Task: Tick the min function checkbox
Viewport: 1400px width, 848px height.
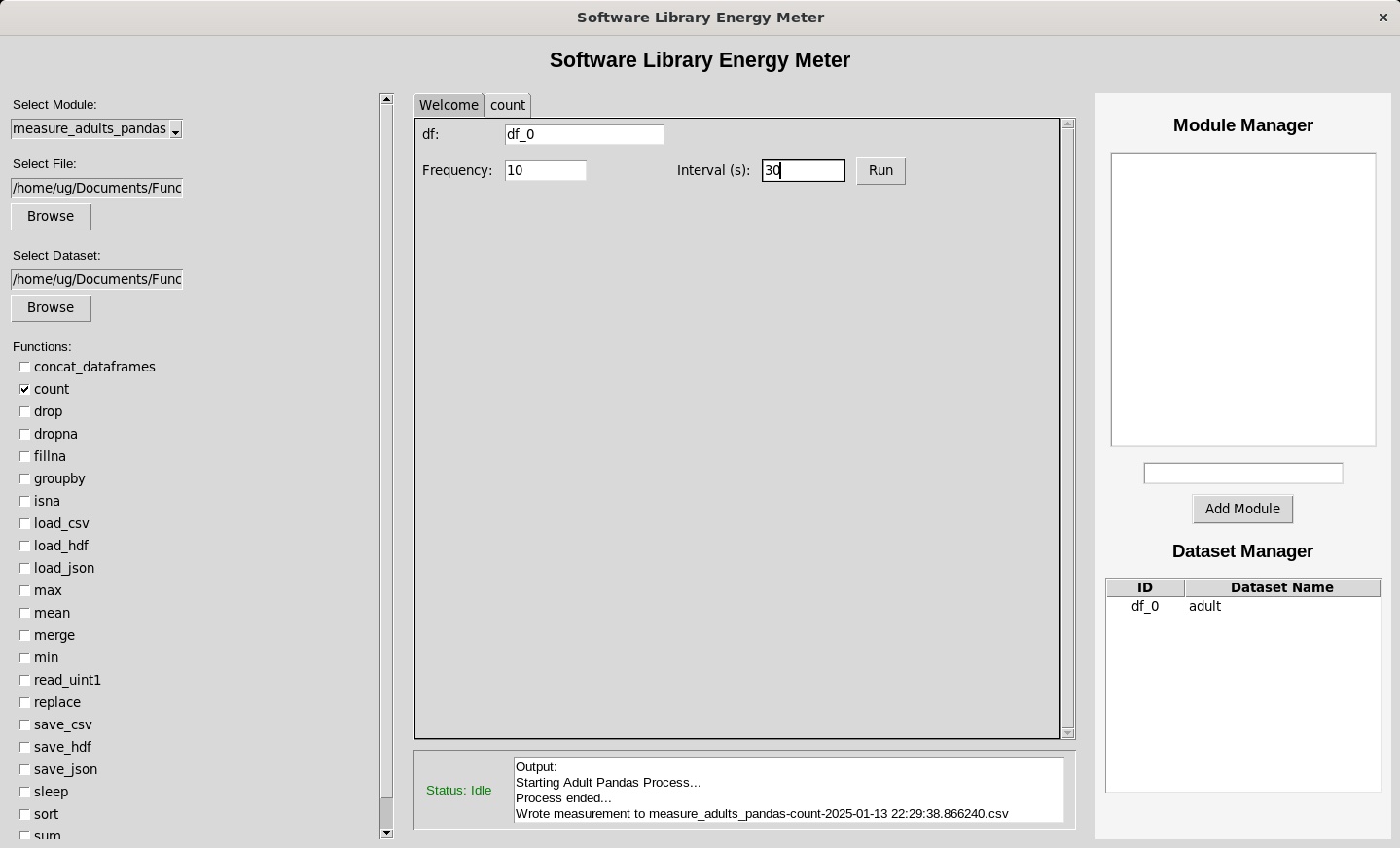Action: [24, 657]
